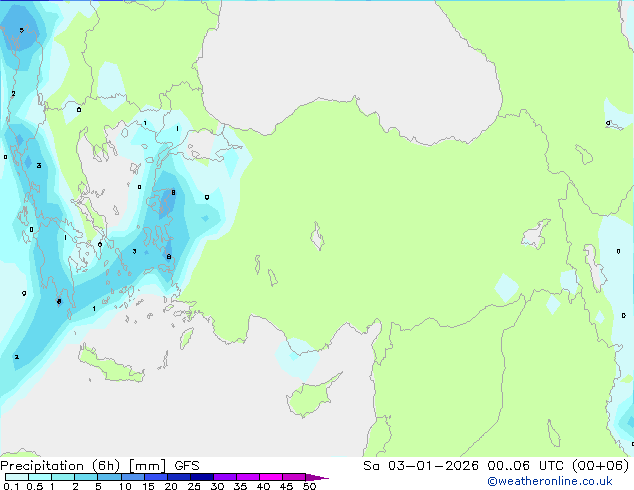Image resolution: width=634 pixels, height=490 pixels.
Task: Click the "(00+06)" forecast offset text
Action: click(x=601, y=466)
